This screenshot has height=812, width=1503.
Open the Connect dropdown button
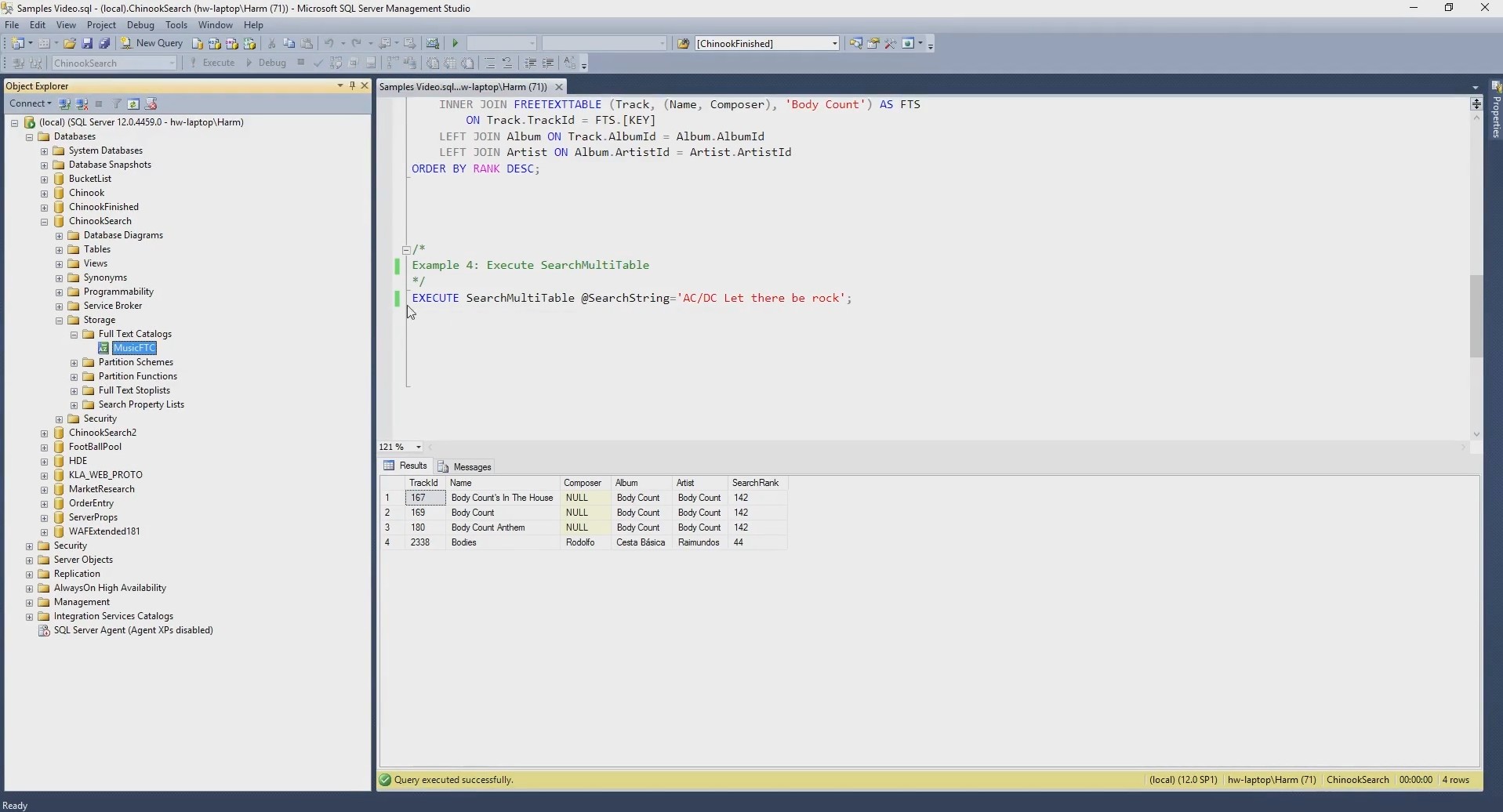31,104
